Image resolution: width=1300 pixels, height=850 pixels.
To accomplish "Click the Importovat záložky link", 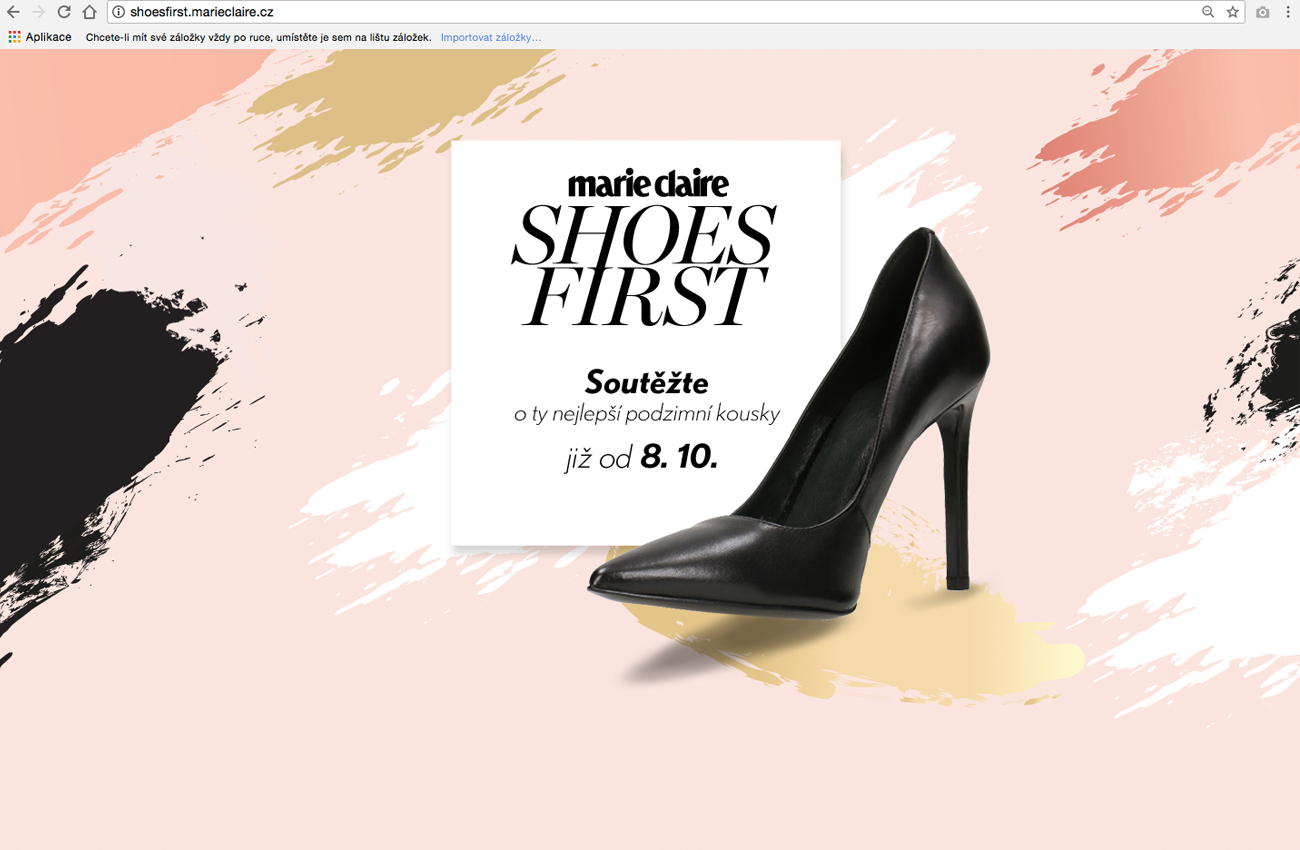I will tap(491, 37).
